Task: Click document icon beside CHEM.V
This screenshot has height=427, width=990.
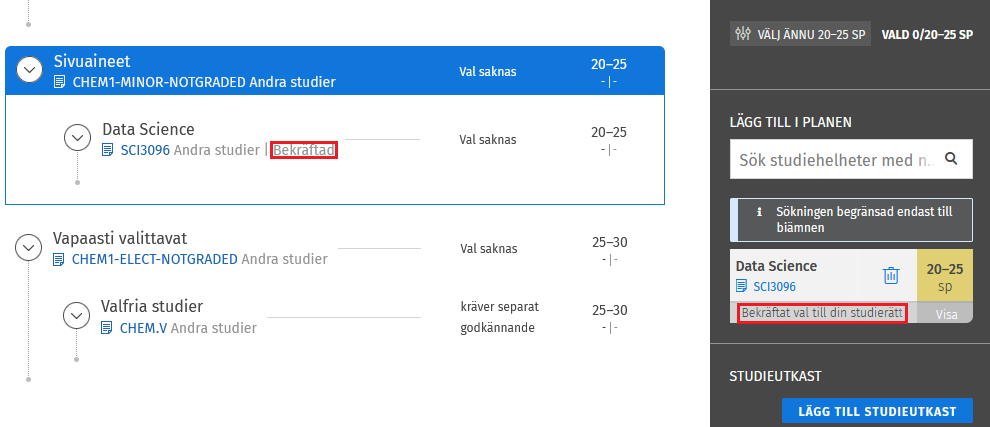Action: pyautogui.click(x=107, y=327)
